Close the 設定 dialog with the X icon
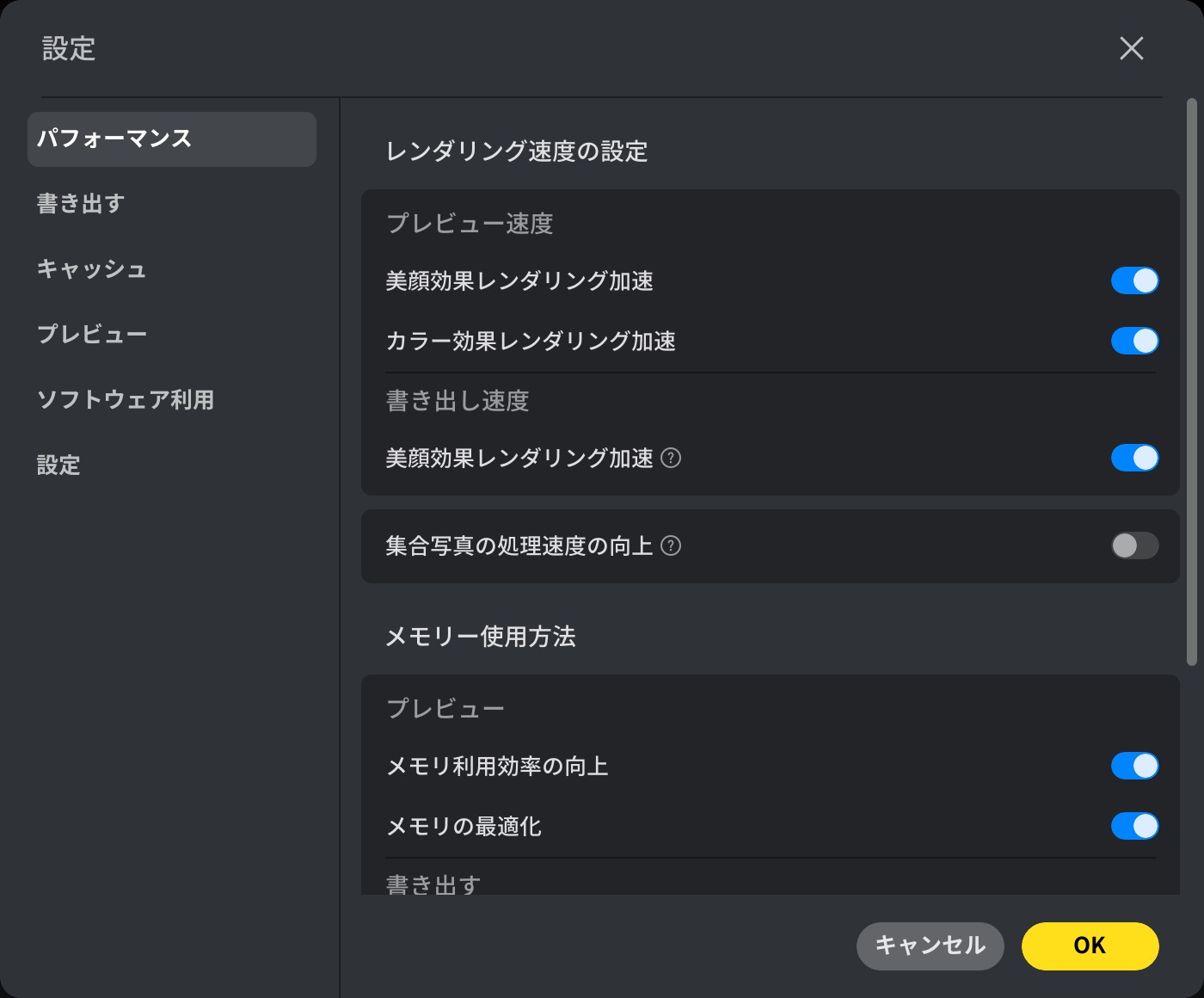 (x=1132, y=48)
